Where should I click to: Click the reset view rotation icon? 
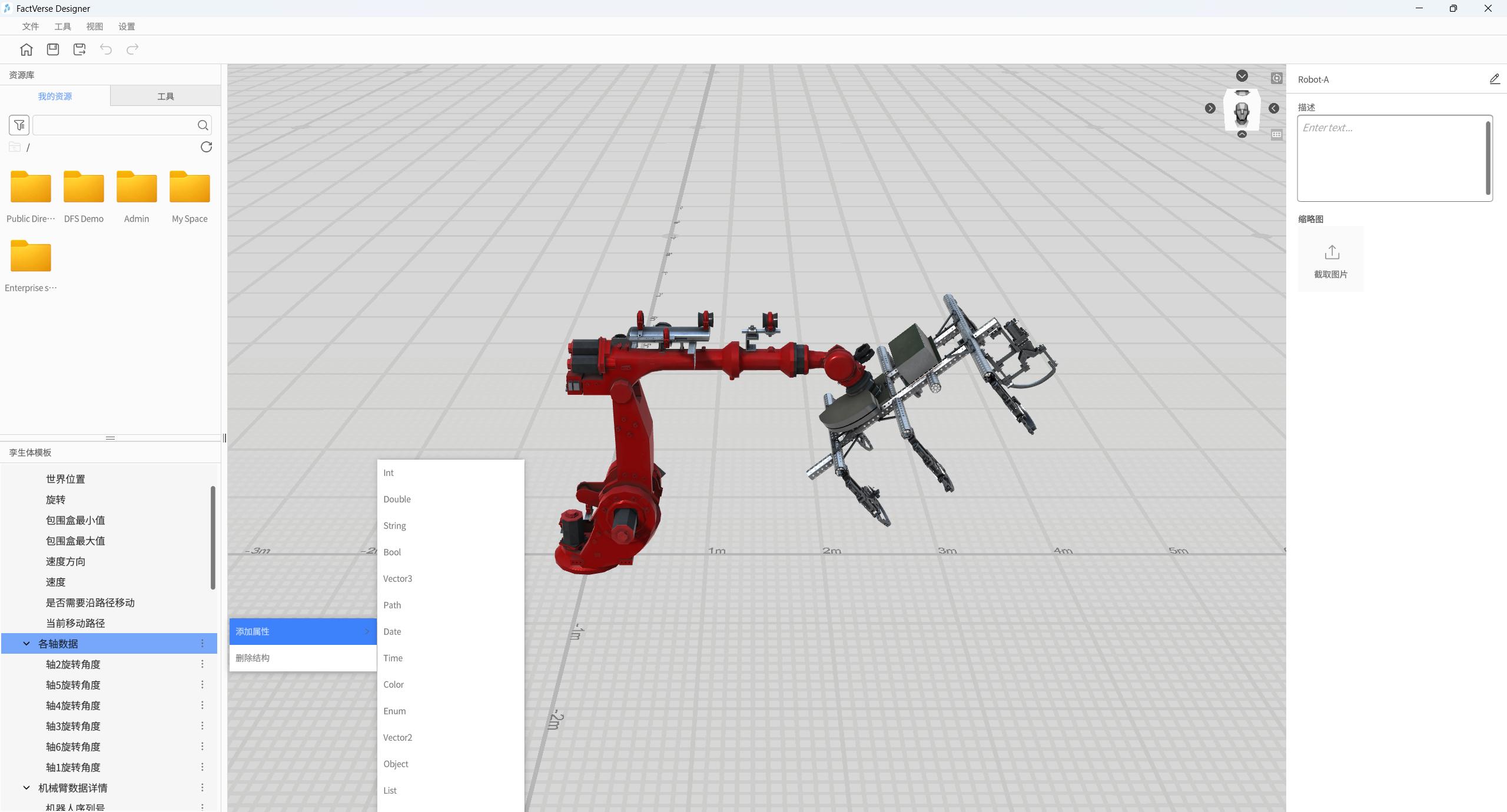click(1276, 78)
